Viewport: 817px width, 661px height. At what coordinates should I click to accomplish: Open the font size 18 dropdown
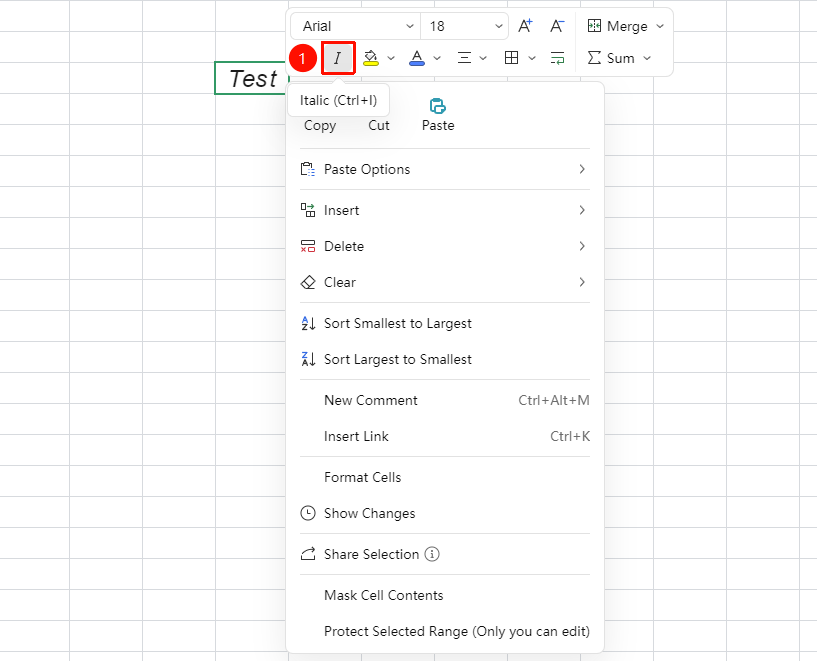464,26
